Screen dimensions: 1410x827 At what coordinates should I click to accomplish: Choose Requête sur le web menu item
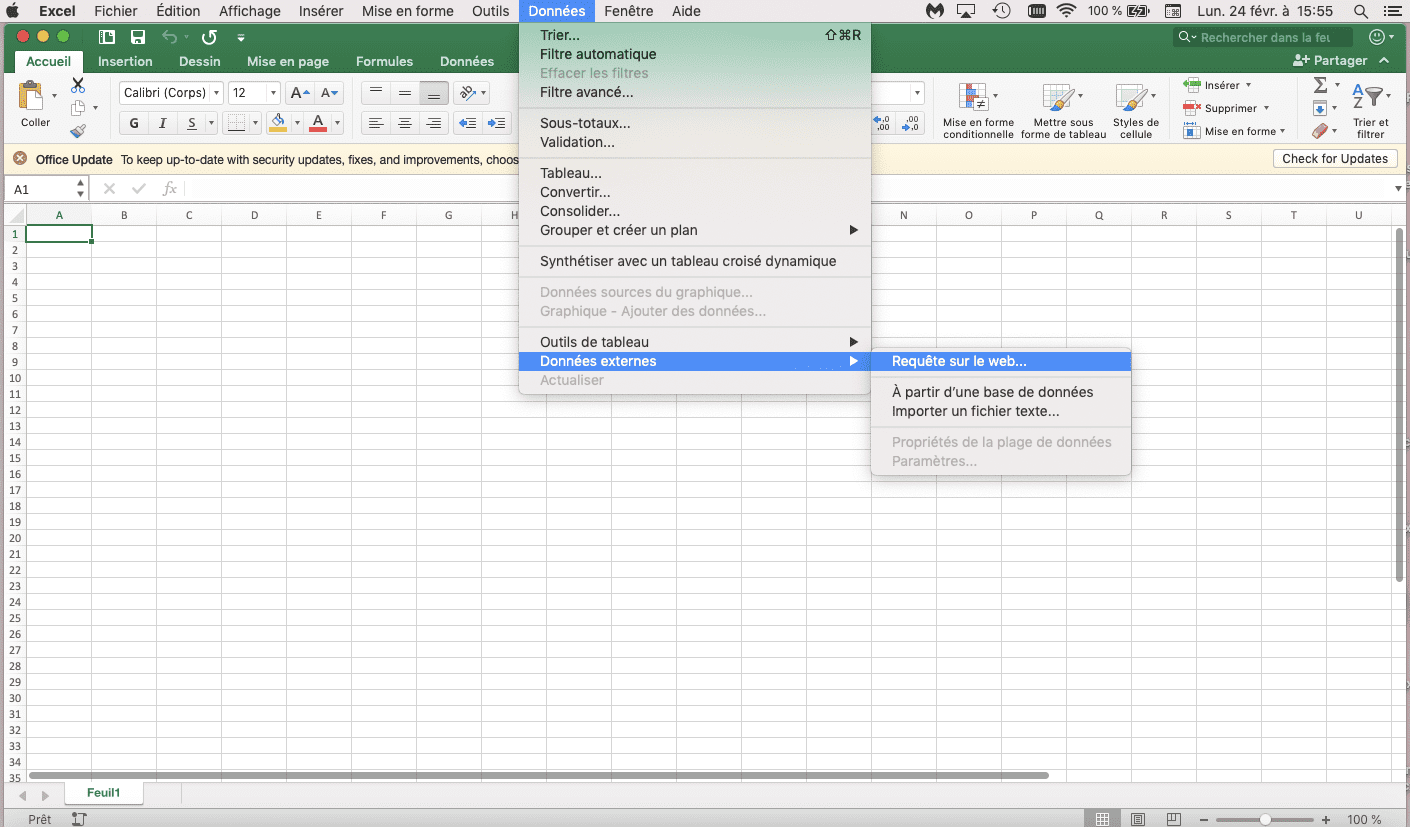coord(959,361)
